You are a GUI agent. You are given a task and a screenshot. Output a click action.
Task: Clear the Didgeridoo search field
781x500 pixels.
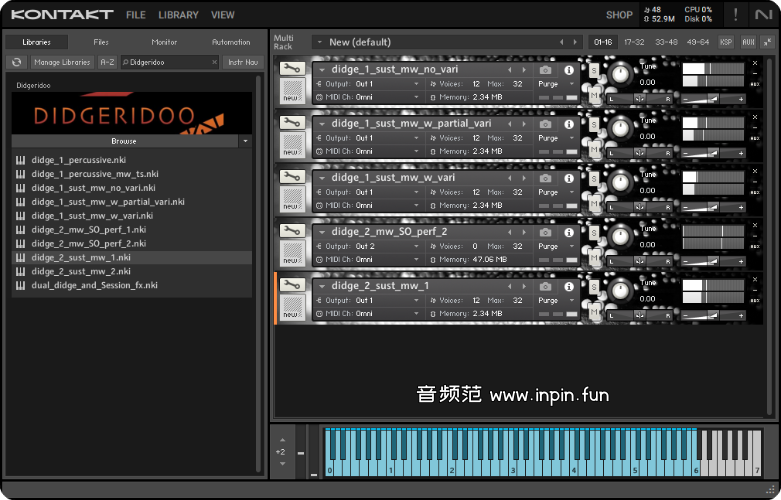214,62
